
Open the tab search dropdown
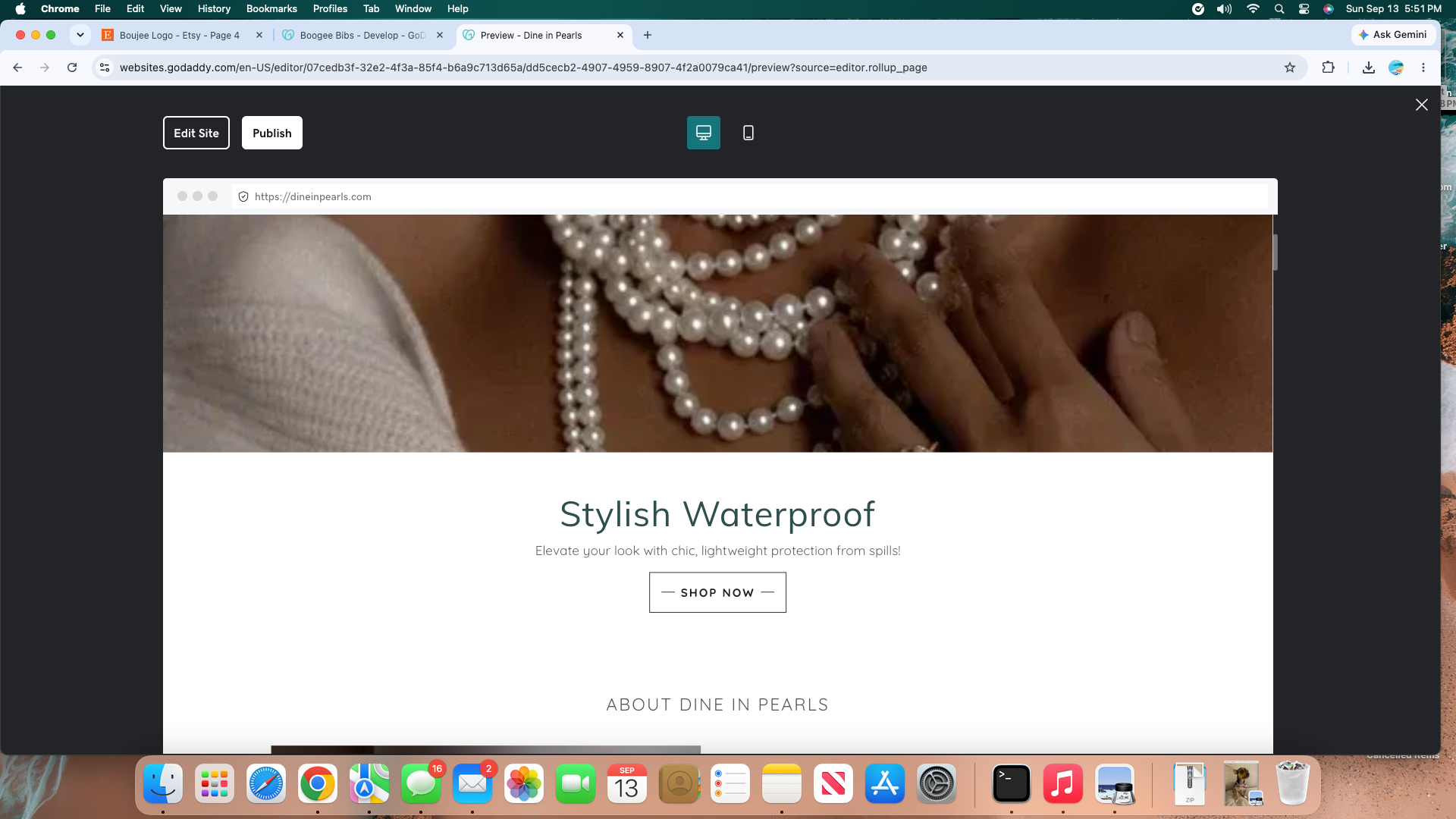[x=80, y=35]
